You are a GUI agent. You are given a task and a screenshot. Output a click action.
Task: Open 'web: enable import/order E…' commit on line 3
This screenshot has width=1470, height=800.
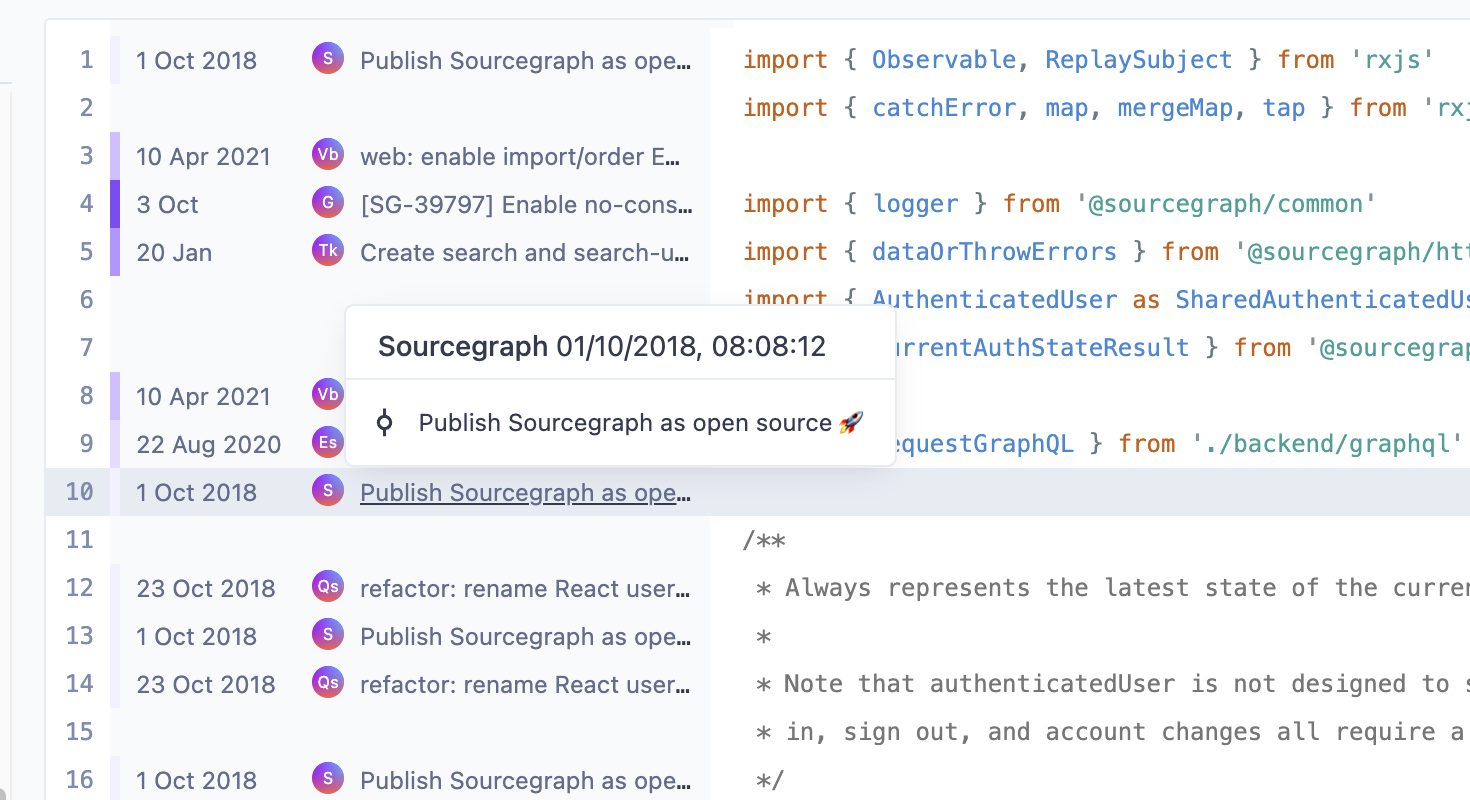pos(520,157)
